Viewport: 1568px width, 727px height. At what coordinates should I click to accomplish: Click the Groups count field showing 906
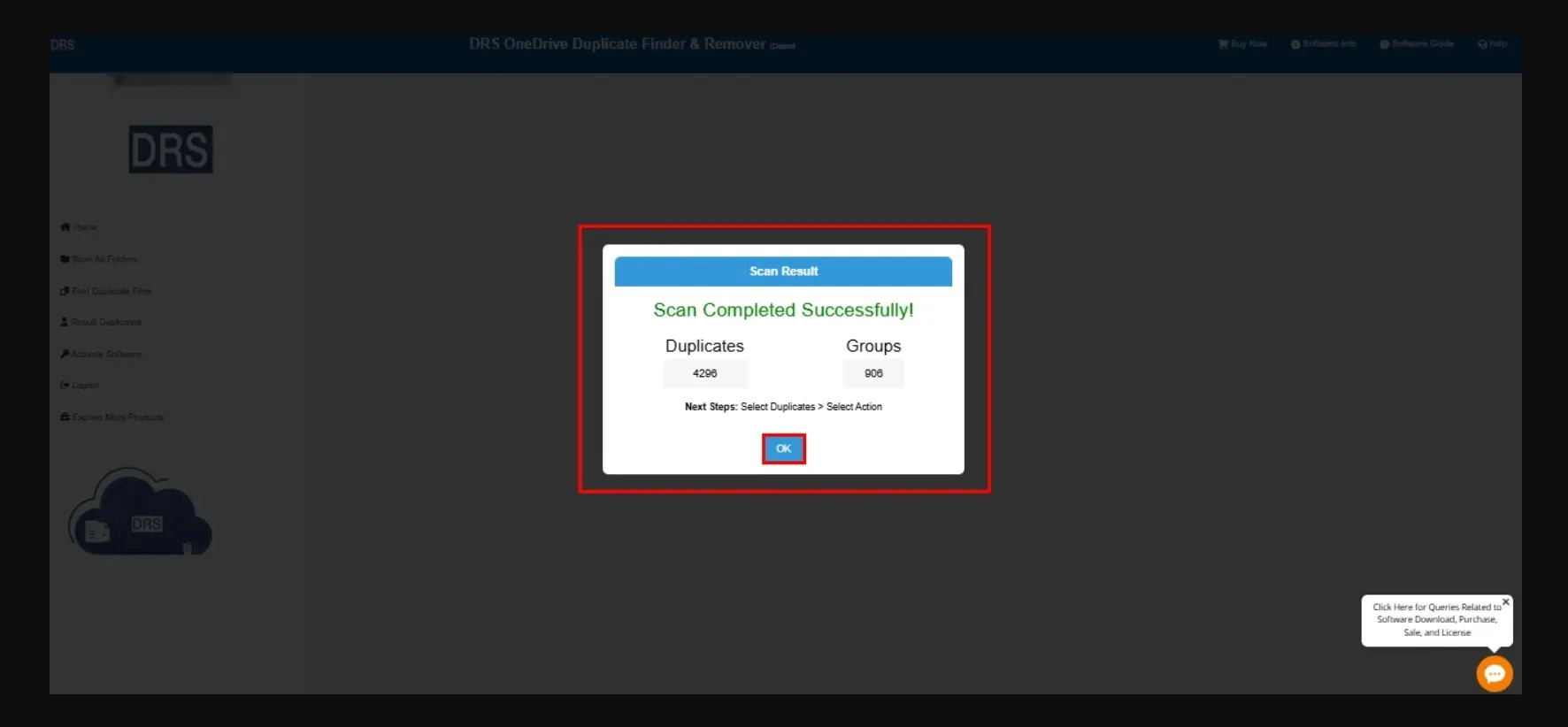pyautogui.click(x=873, y=373)
